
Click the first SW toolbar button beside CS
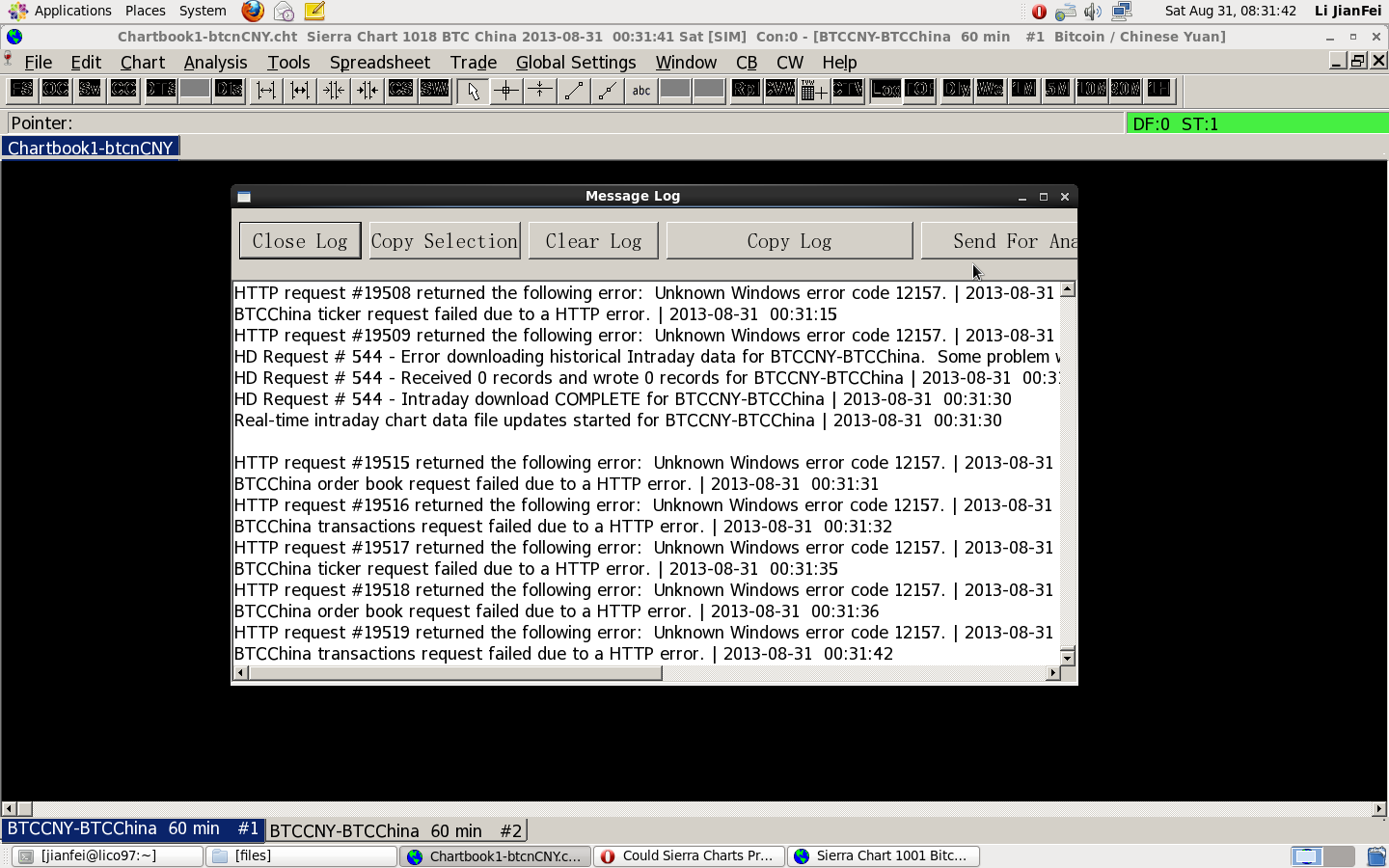[x=434, y=90]
